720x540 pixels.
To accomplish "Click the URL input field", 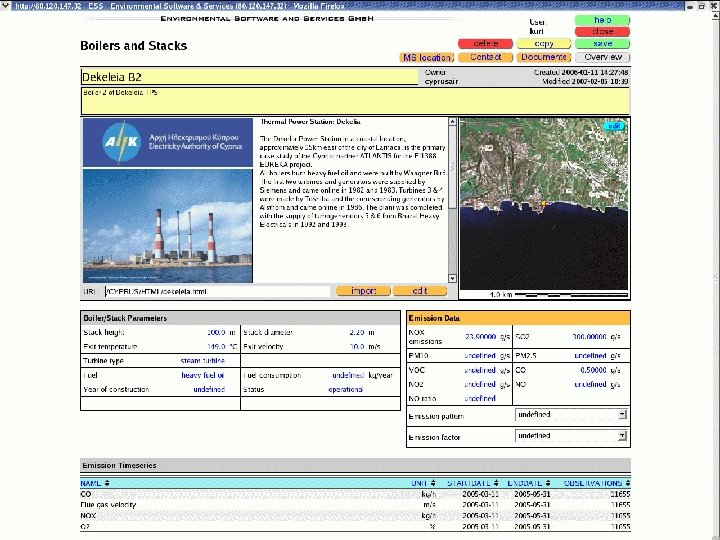I will click(x=216, y=292).
